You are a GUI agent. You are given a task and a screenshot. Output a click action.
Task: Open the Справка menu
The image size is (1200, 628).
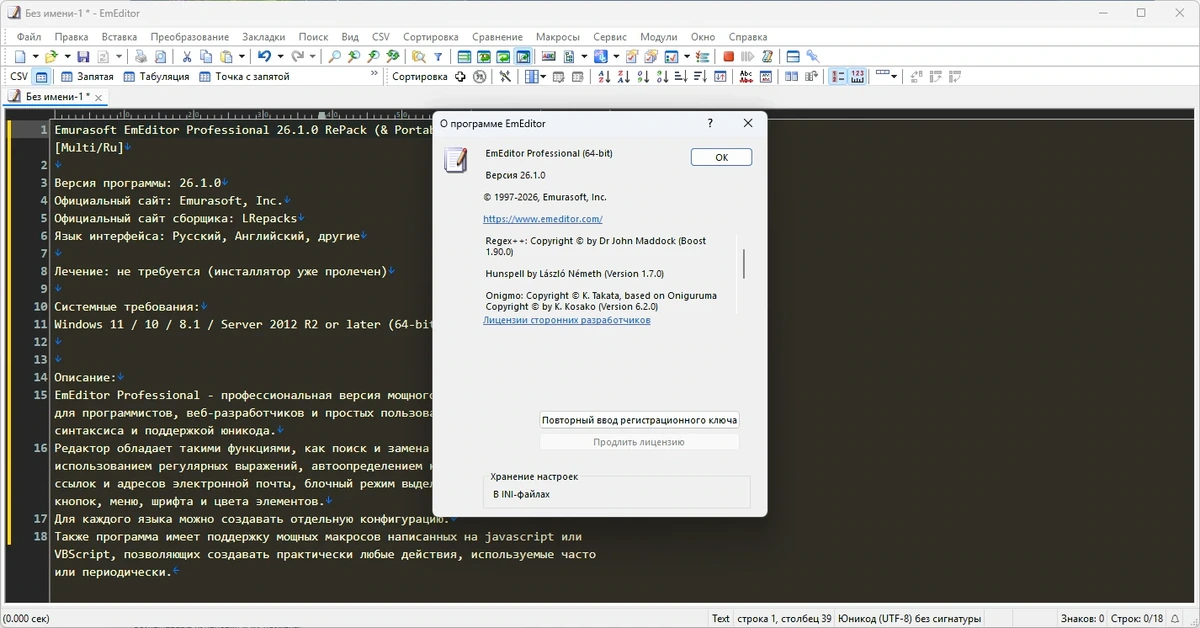749,37
